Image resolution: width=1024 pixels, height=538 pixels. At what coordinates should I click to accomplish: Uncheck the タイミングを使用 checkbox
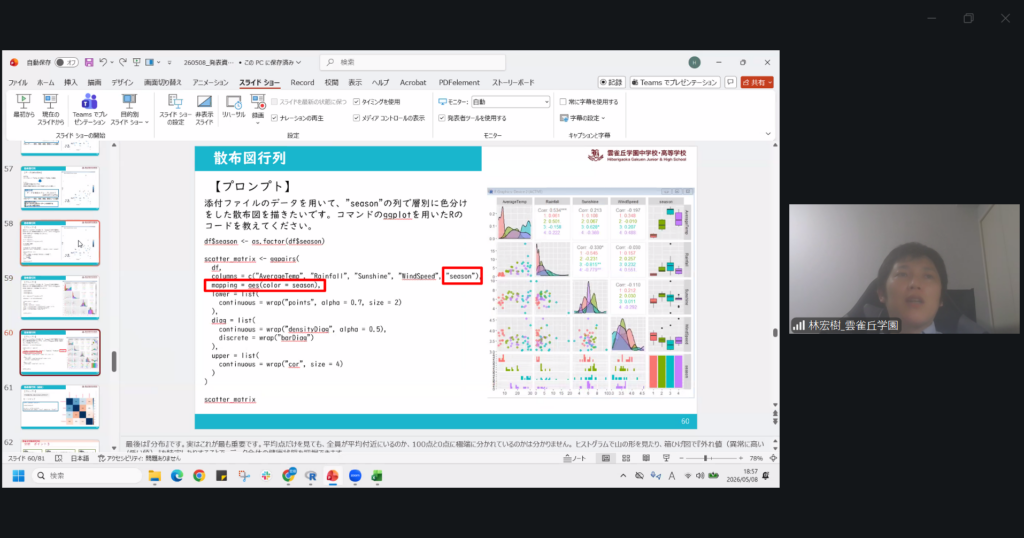click(357, 102)
